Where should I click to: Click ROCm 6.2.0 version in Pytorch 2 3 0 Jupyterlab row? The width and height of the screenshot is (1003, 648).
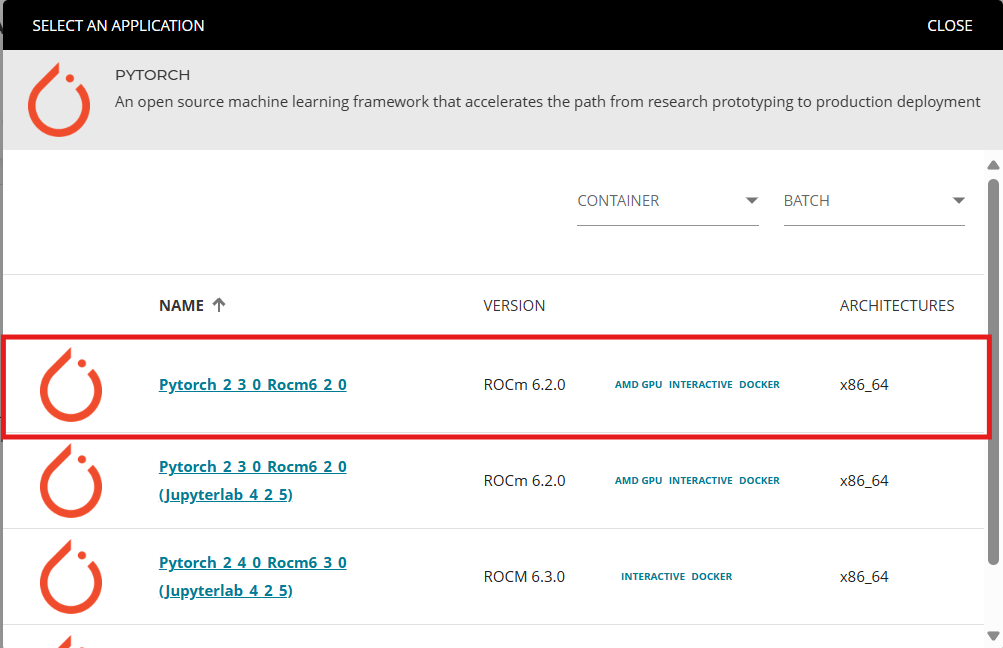524,480
